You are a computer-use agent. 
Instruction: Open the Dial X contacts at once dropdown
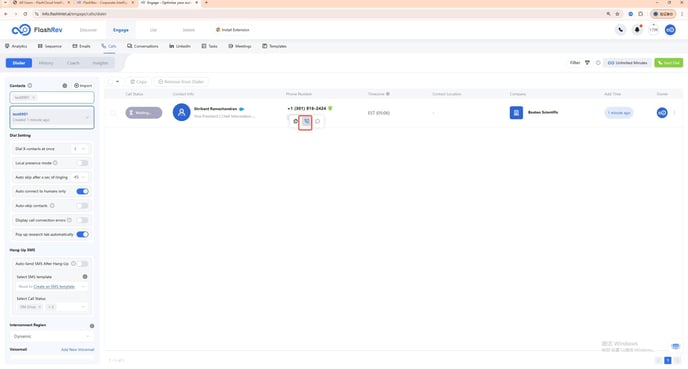pos(80,149)
